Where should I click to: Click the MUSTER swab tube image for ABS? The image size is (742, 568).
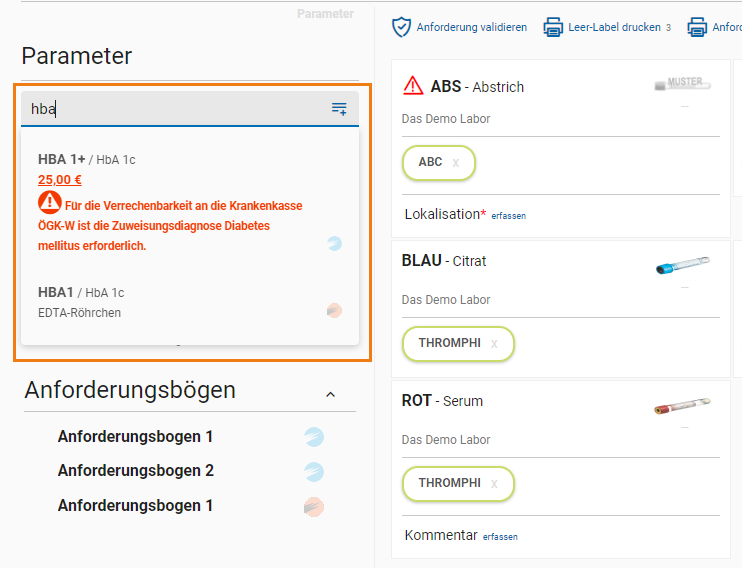click(x=682, y=84)
